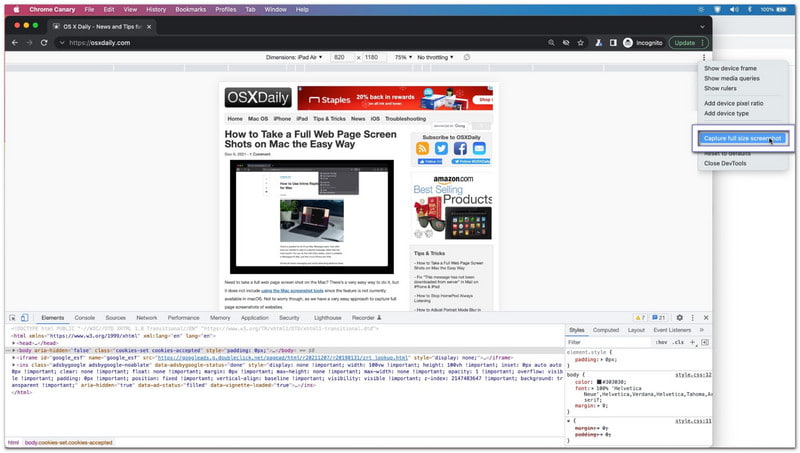800x453 pixels.
Task: Add new style rule plus icon
Action: (693, 342)
